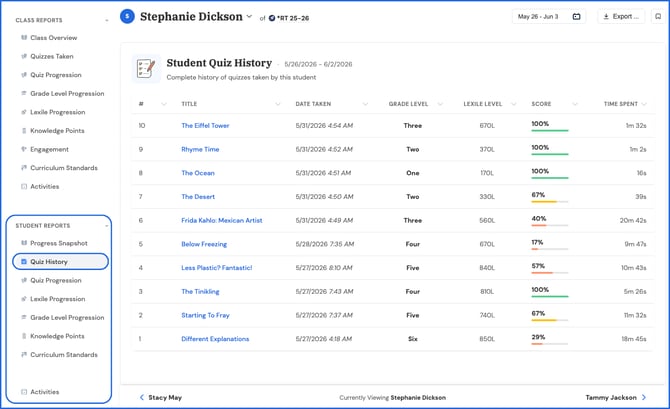Screen dimensions: 670x409
Task: Click the score bar for The Eiffel Tower
Action: click(550, 130)
